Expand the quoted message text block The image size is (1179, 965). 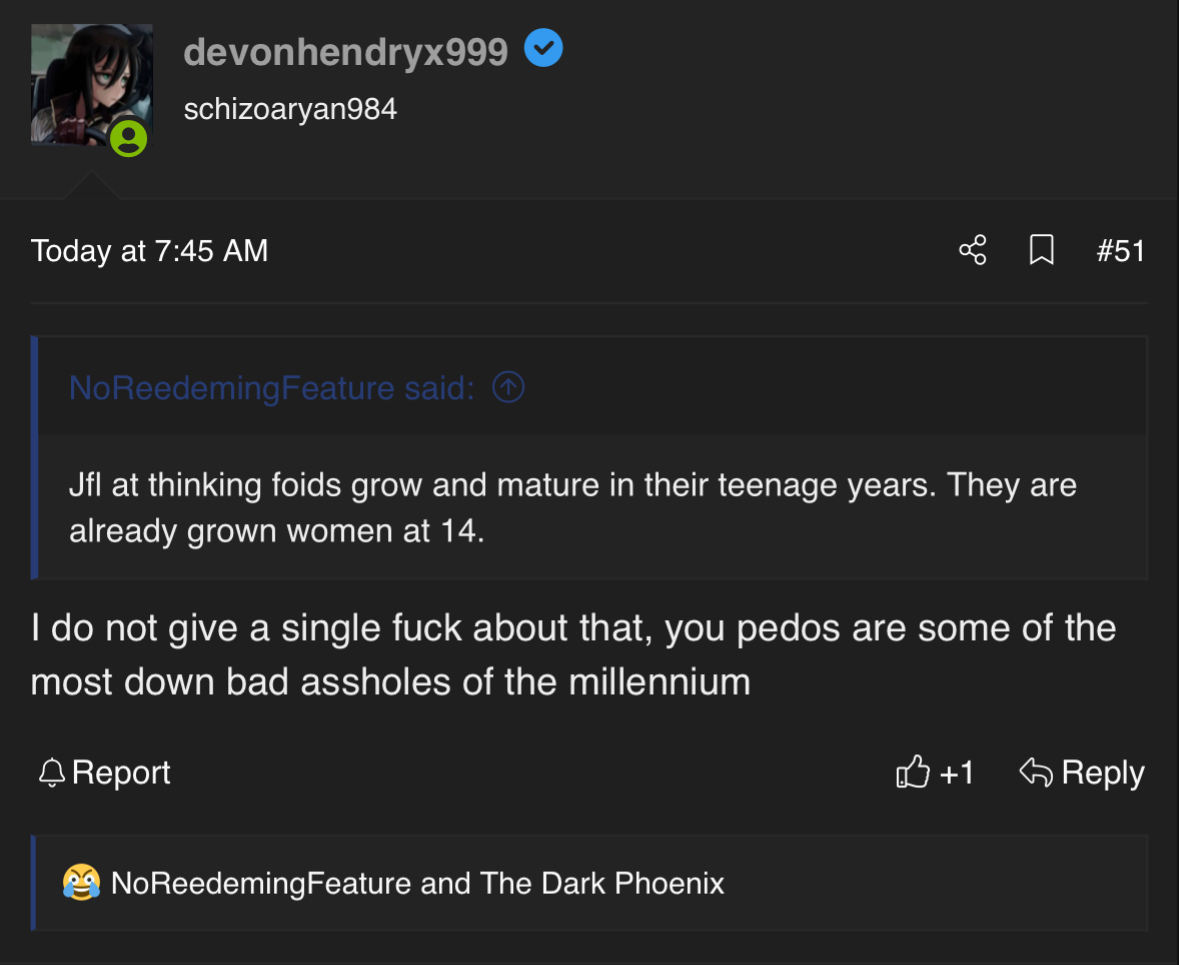[572, 507]
